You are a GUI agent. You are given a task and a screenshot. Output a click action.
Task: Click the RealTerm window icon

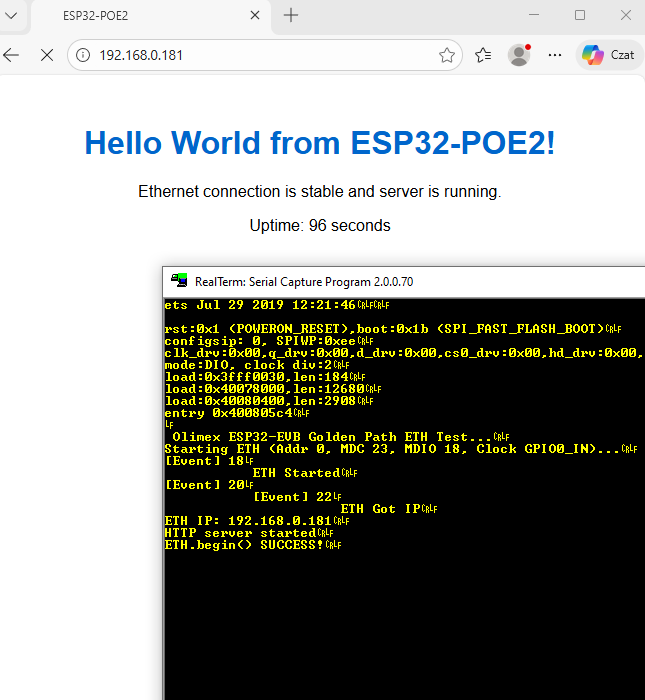(x=179, y=281)
